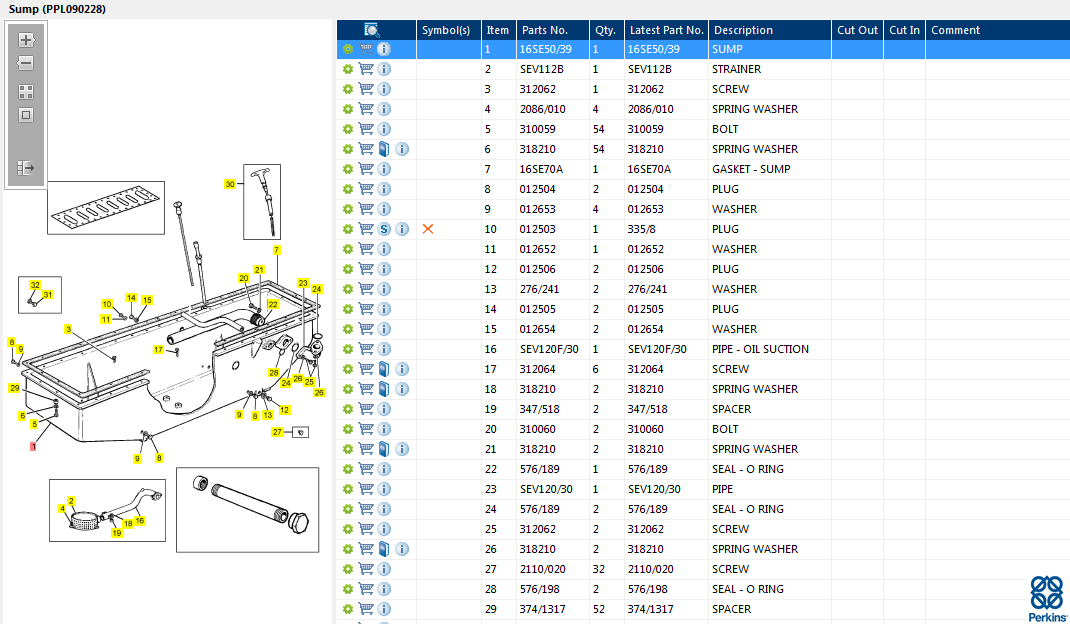Click the four-squares grid view icon
This screenshot has height=624, width=1070.
26,91
